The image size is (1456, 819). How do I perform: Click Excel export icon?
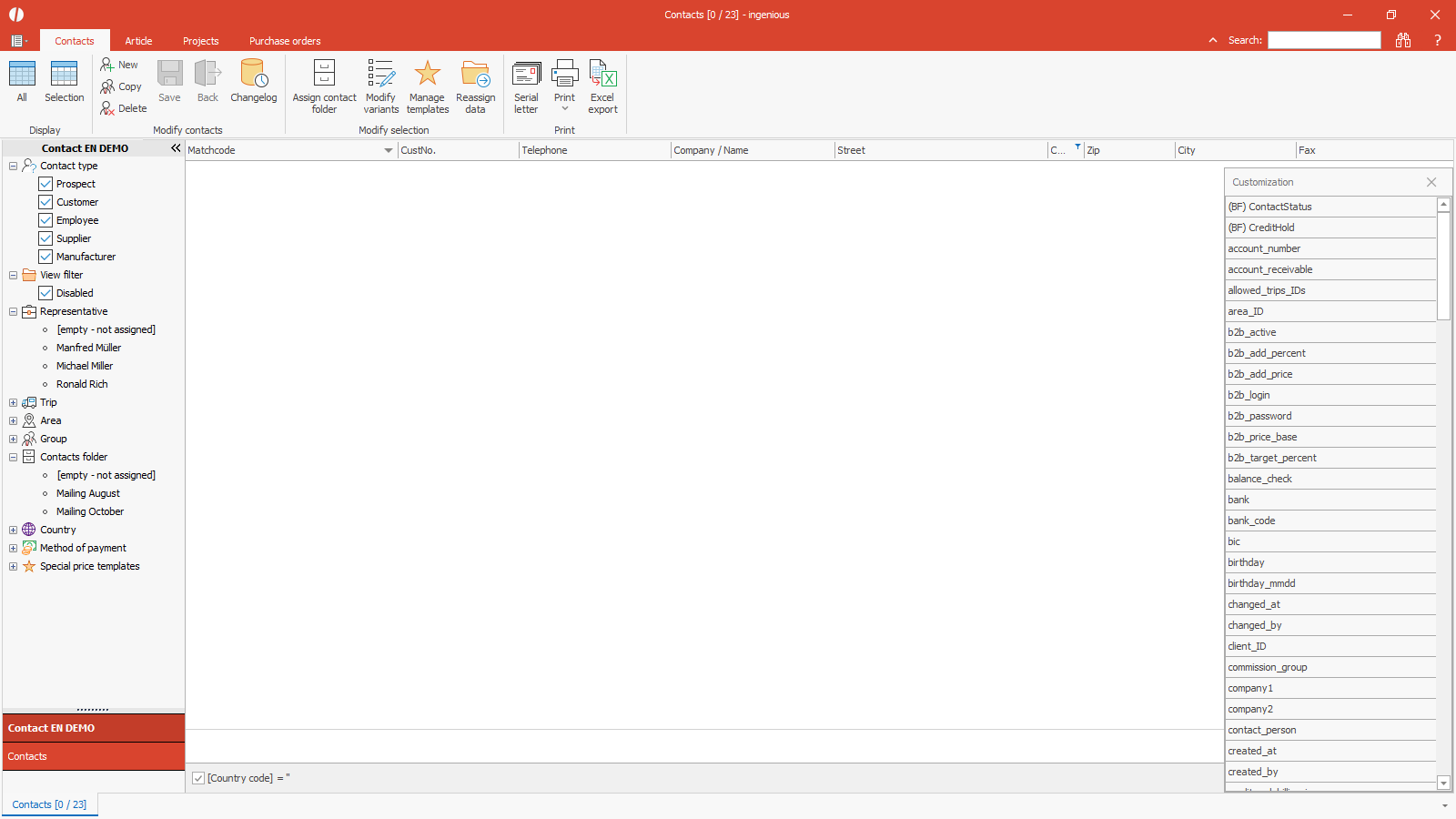602,75
